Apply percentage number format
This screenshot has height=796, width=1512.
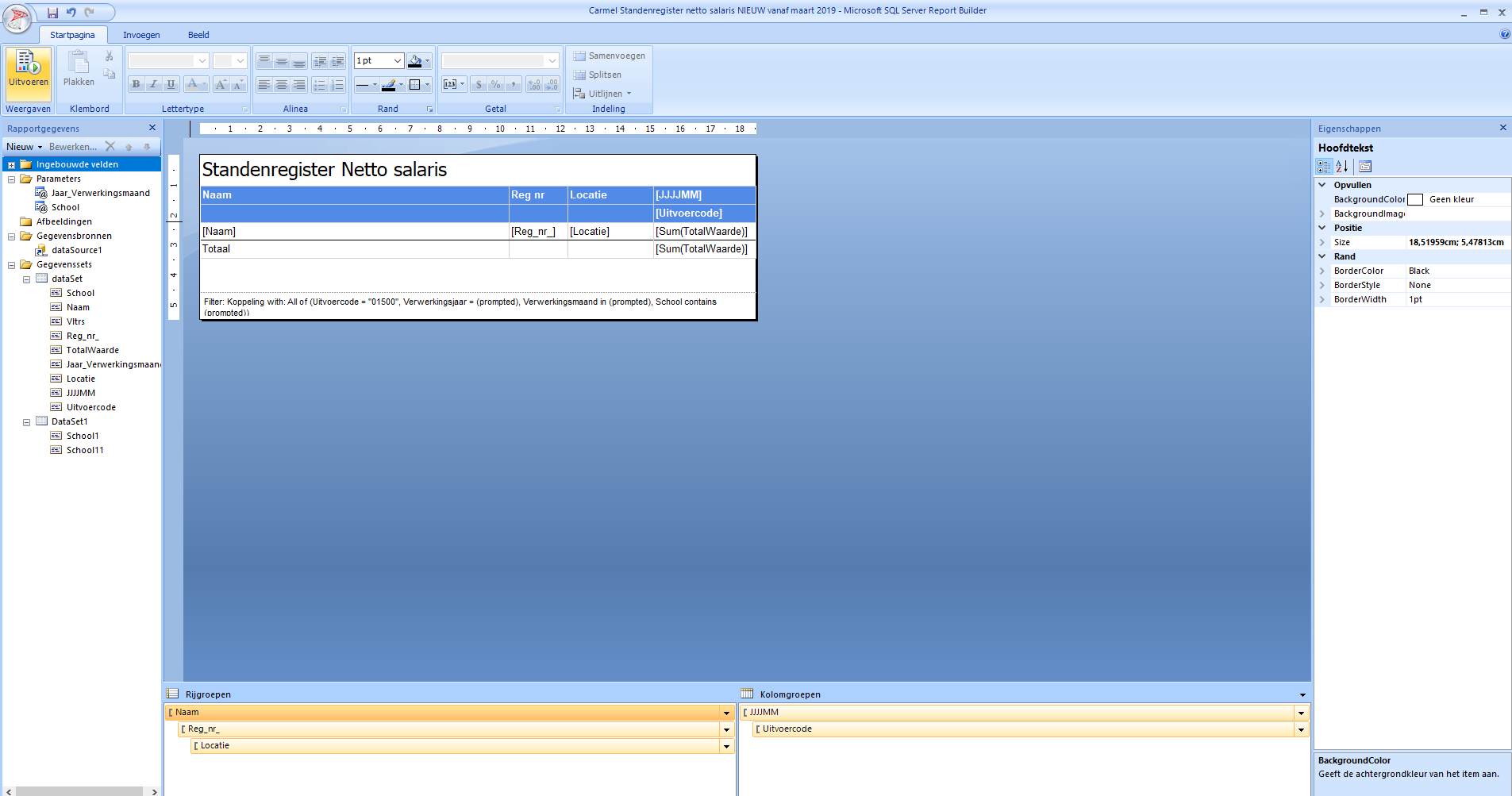pyautogui.click(x=496, y=84)
